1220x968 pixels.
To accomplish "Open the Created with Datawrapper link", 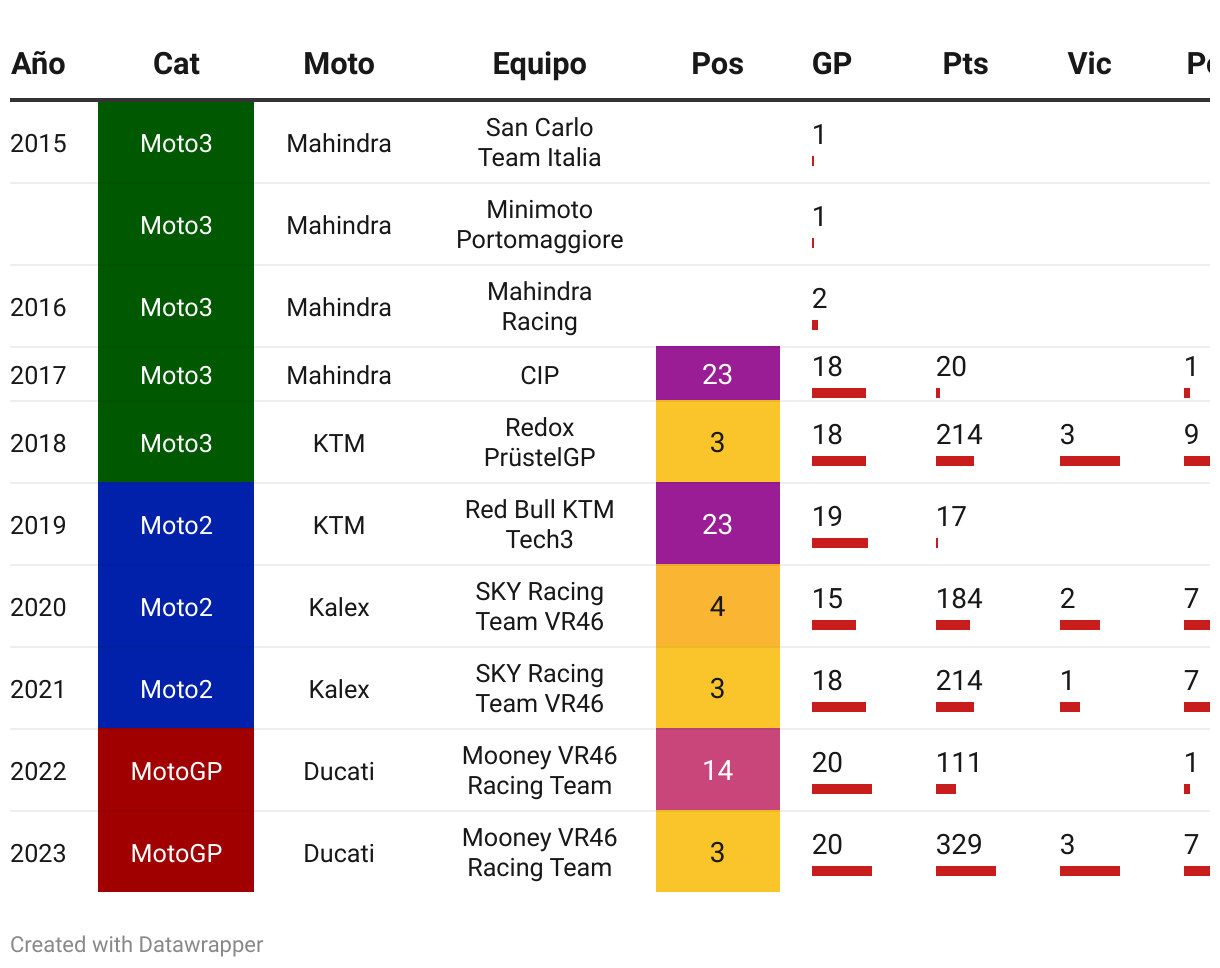I will coord(137,944).
